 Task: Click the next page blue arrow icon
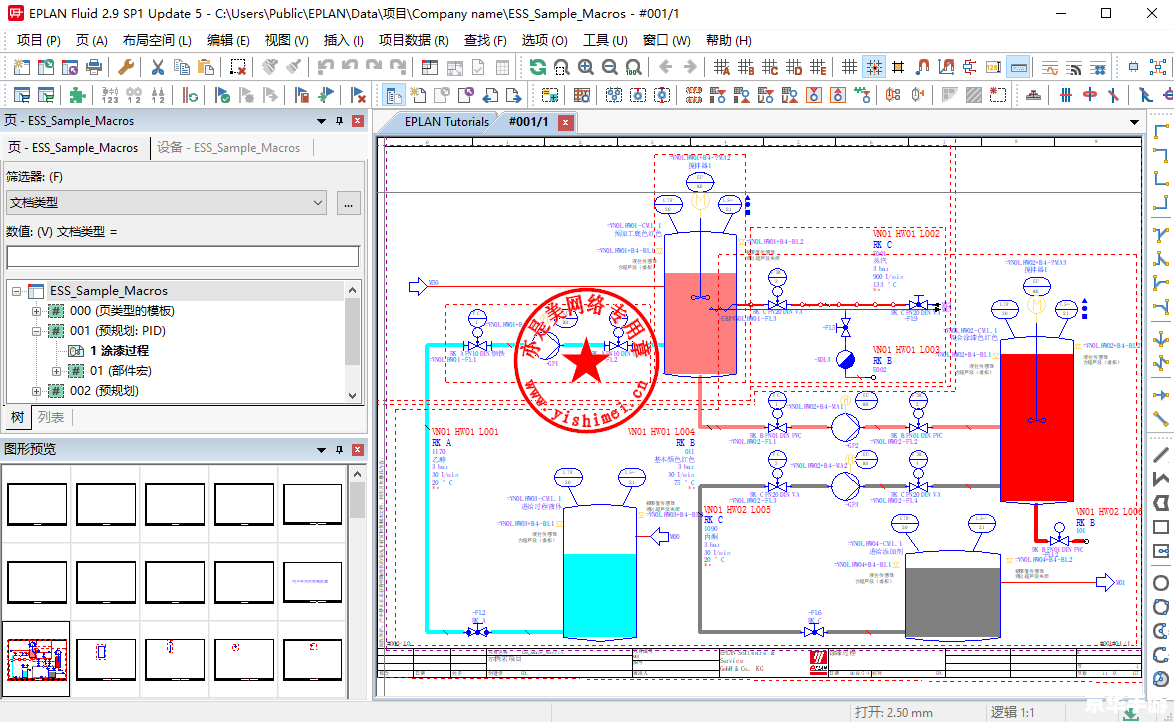[514, 95]
